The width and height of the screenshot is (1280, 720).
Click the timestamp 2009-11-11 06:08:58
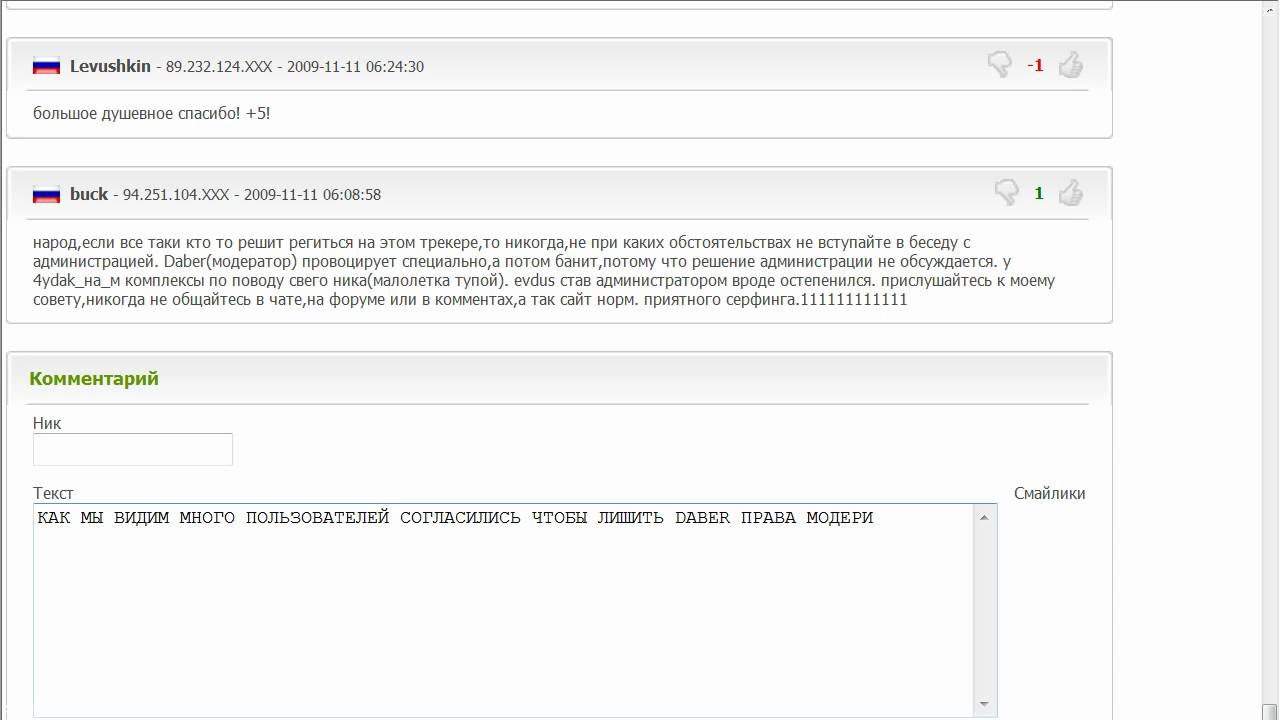point(312,195)
